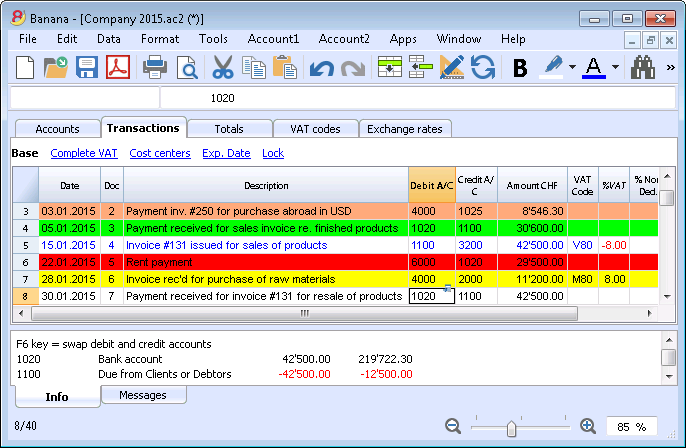Open the Complete VAT view
The height and width of the screenshot is (448, 686).
click(84, 153)
